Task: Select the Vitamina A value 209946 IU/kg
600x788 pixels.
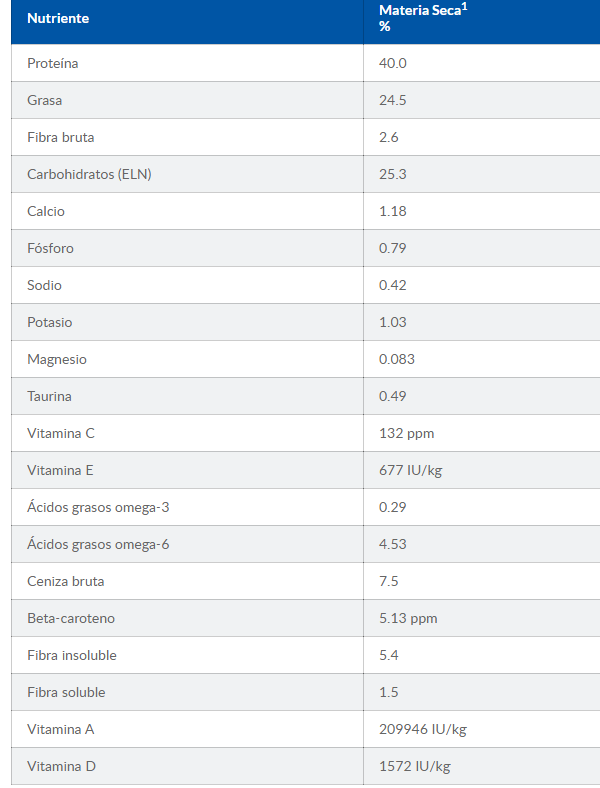Action: 422,729
